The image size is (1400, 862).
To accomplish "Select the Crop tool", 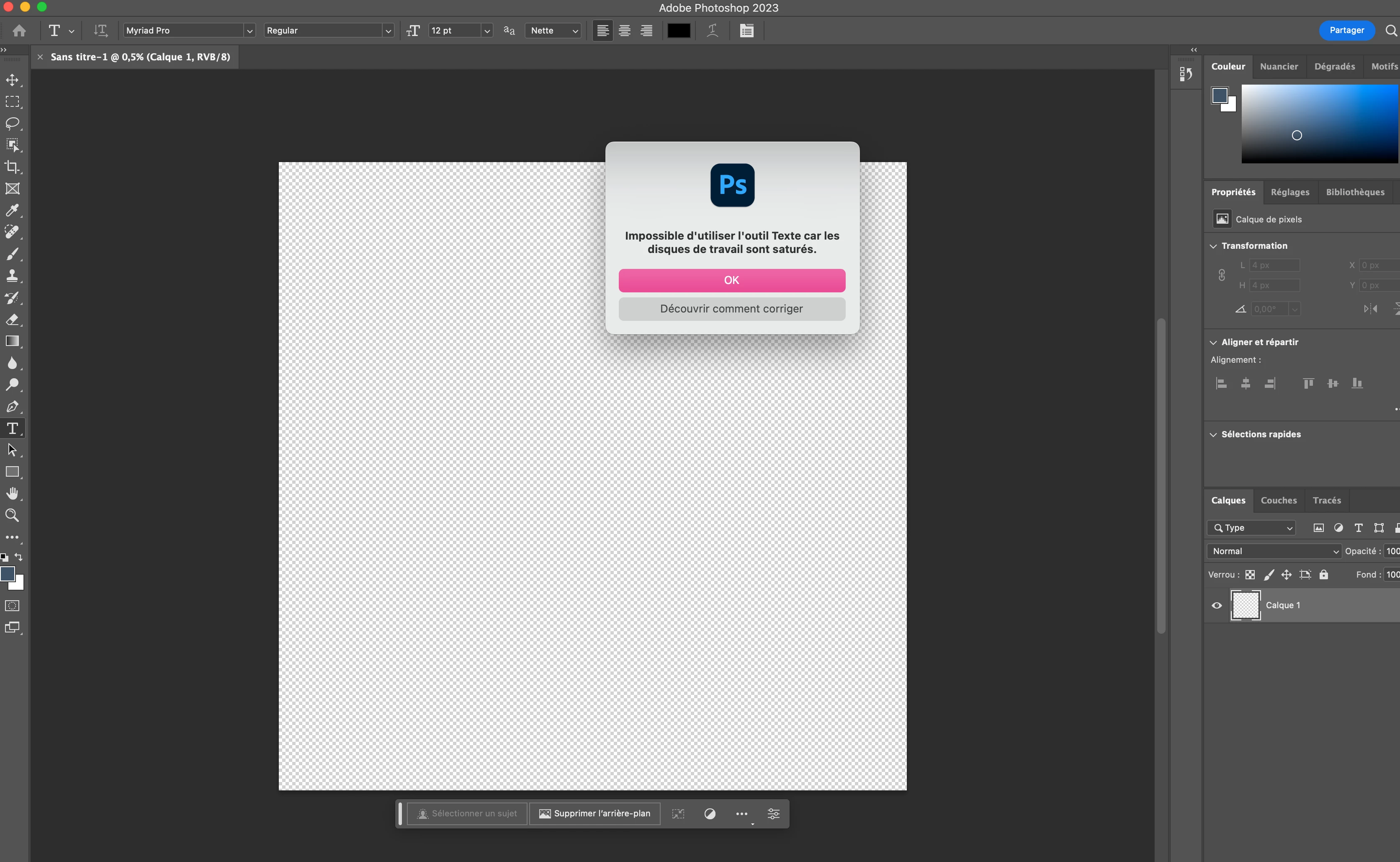I will click(x=12, y=167).
